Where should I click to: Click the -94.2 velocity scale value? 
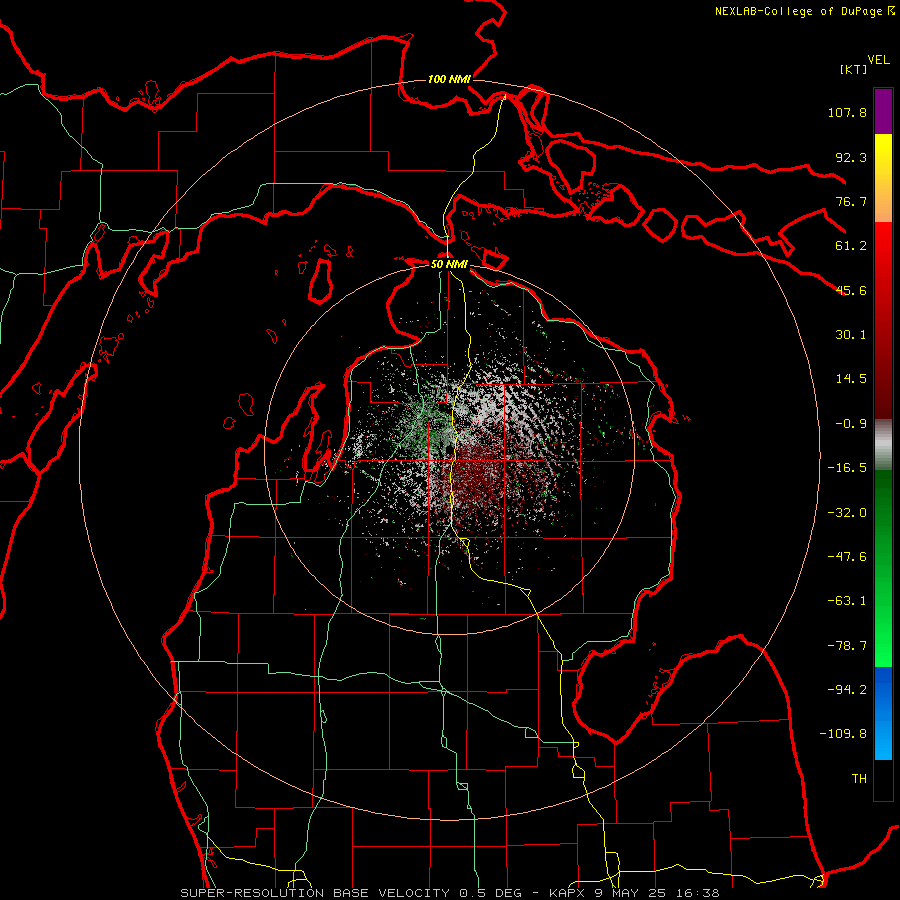(847, 690)
